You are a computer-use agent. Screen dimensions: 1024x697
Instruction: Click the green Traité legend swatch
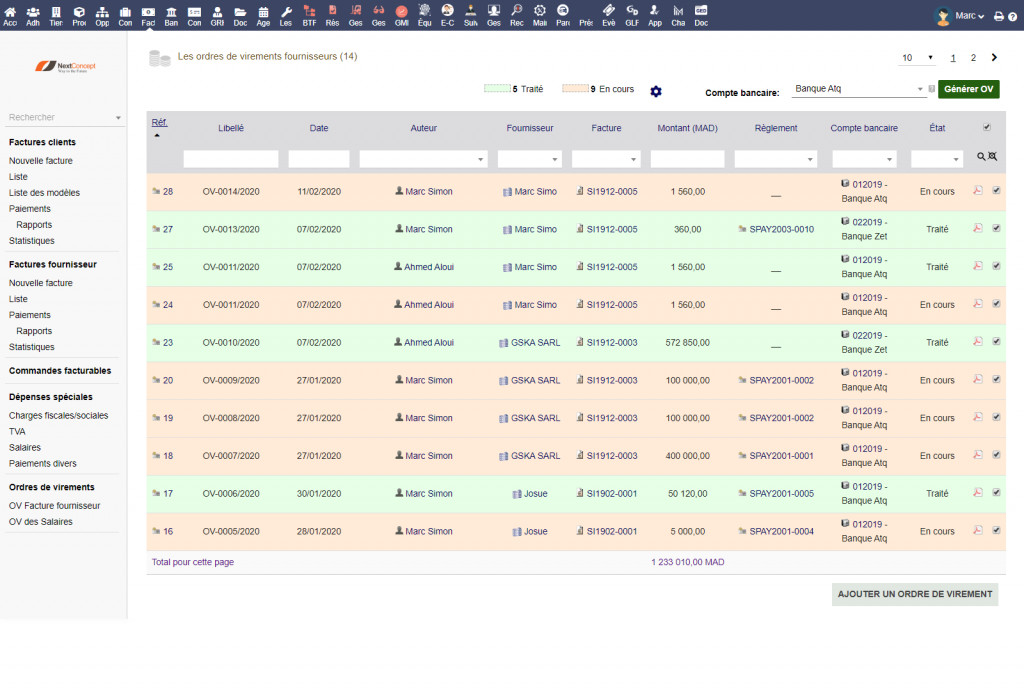point(497,89)
